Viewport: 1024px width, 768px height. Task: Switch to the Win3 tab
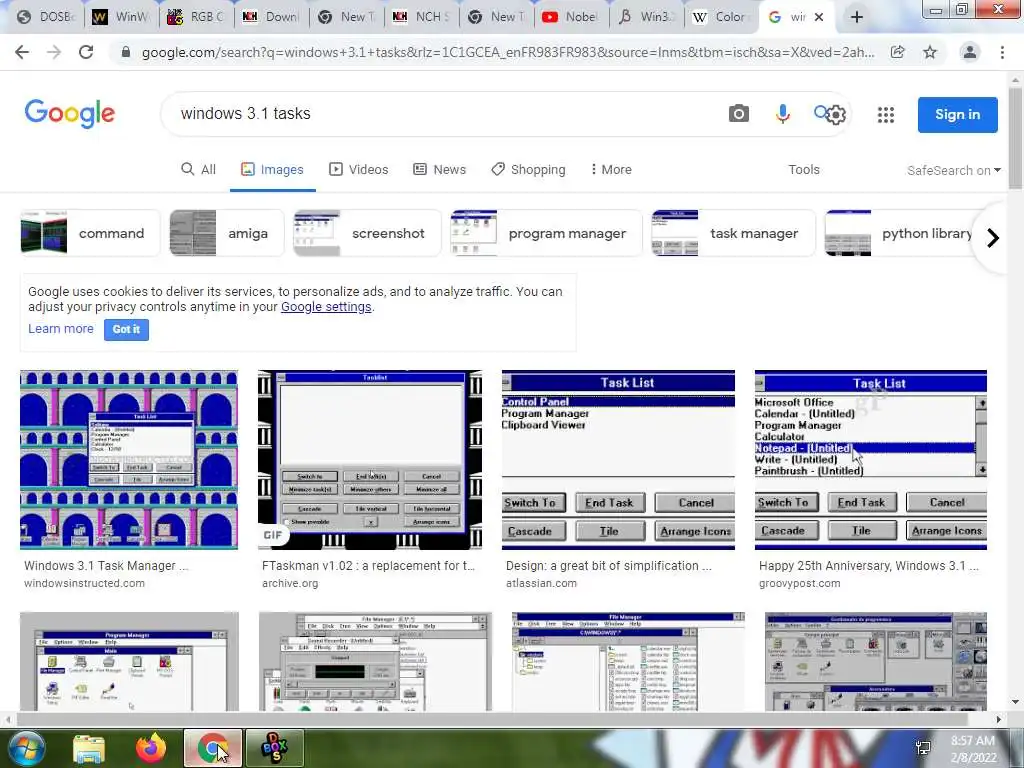(646, 17)
